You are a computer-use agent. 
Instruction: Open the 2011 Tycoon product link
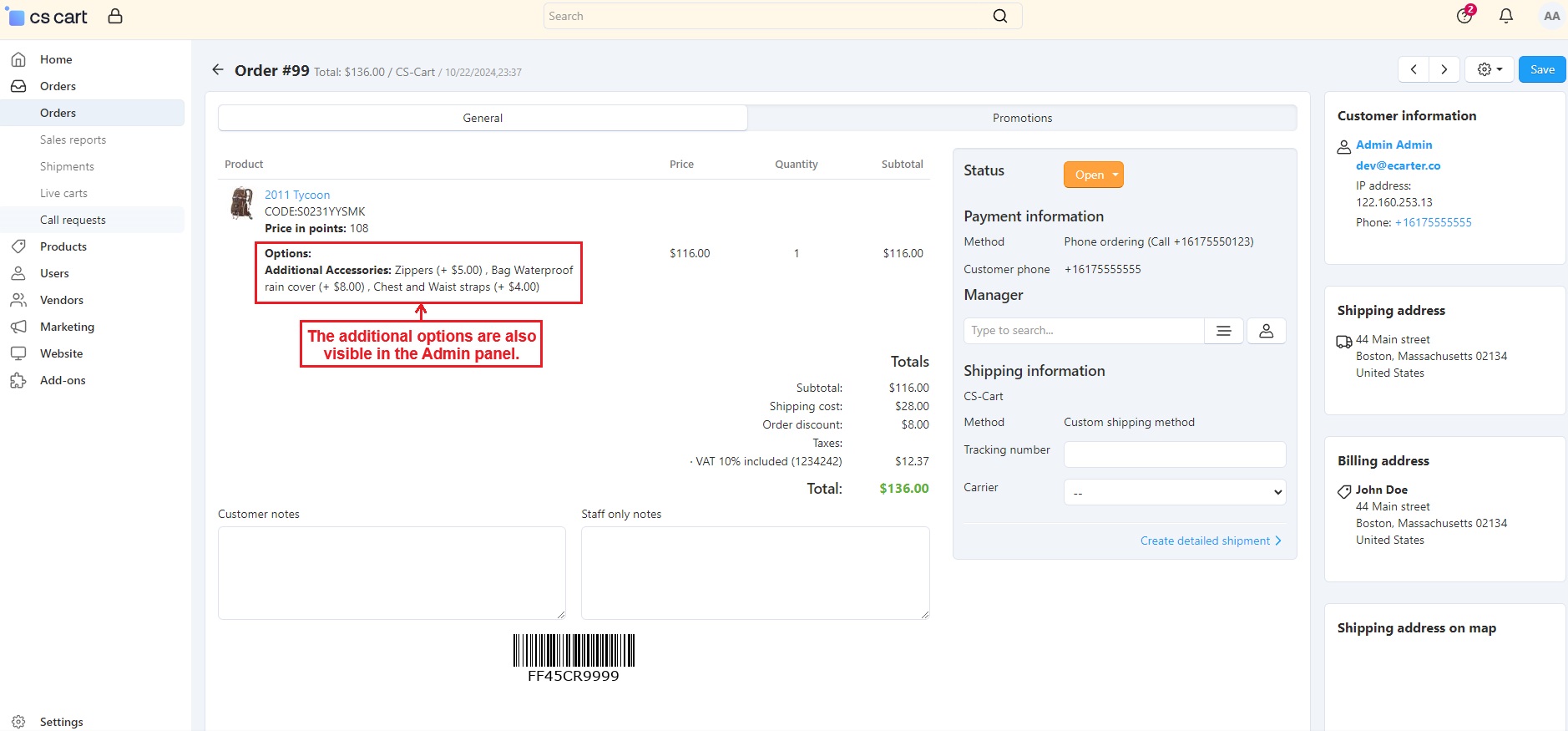pos(297,195)
